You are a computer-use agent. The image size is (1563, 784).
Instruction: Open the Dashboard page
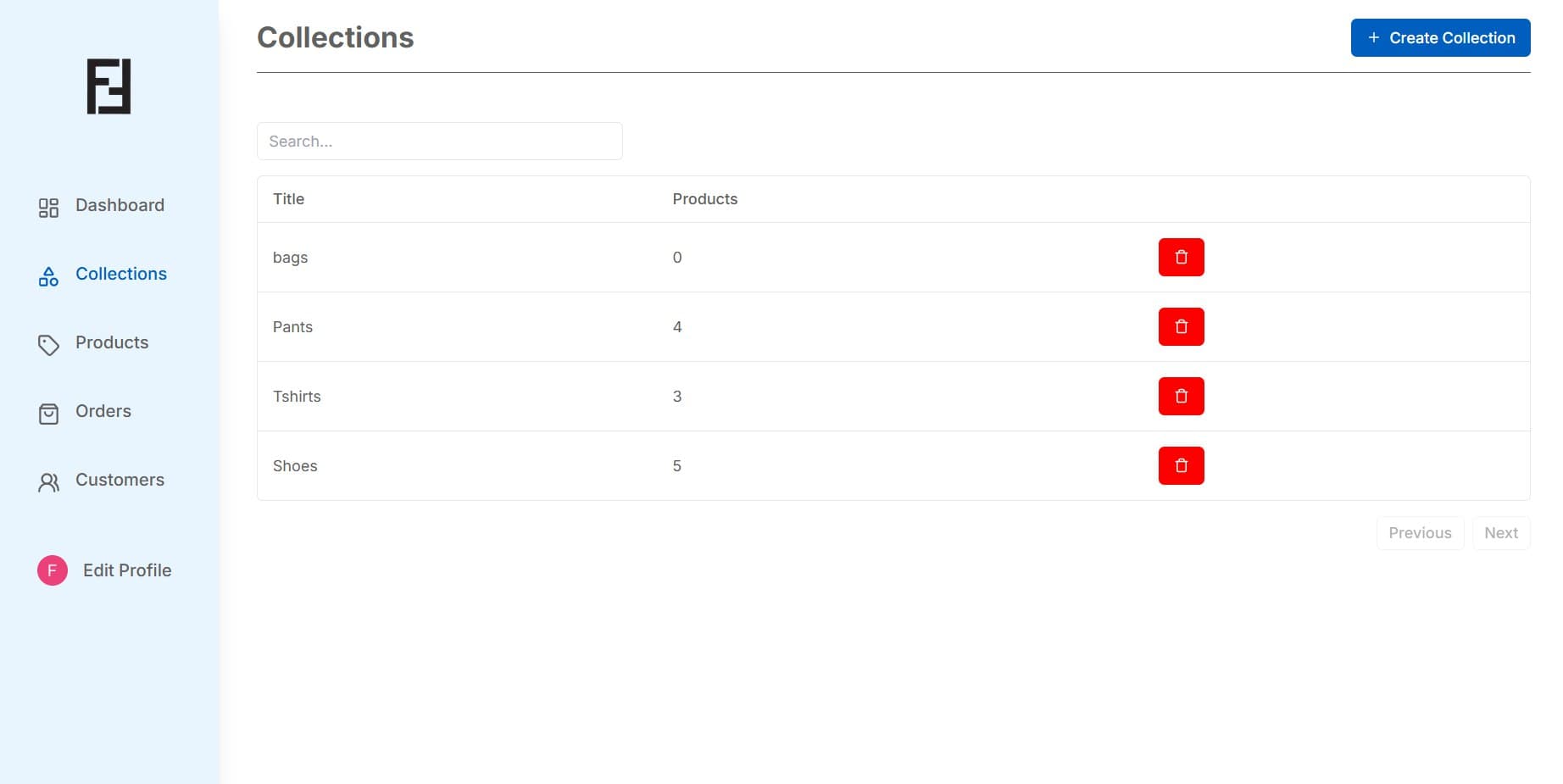click(120, 205)
